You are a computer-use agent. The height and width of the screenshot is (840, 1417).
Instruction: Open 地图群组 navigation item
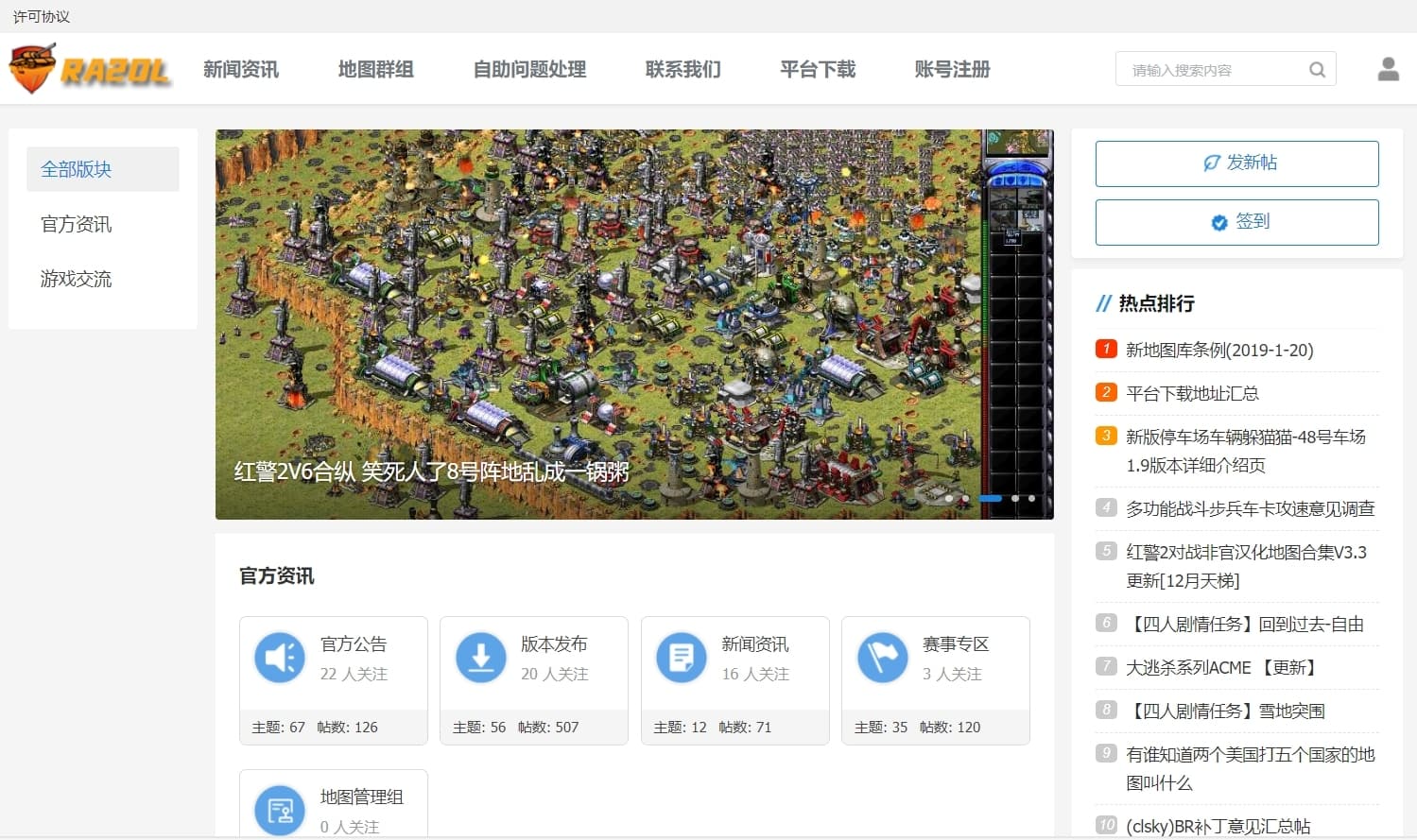coord(376,69)
